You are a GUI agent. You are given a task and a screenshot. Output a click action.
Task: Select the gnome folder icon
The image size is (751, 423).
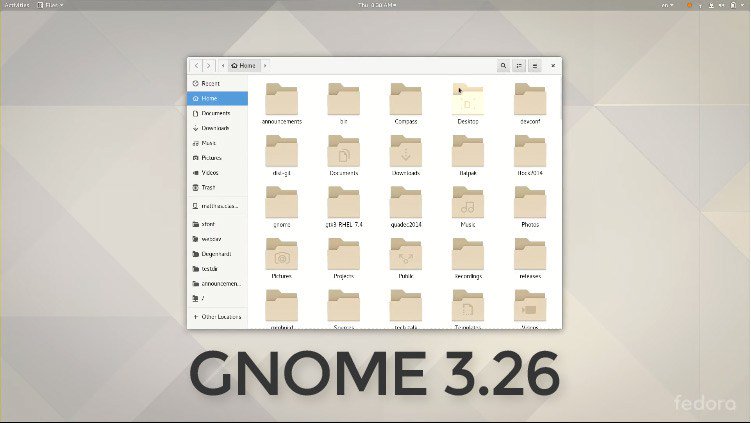click(x=282, y=202)
